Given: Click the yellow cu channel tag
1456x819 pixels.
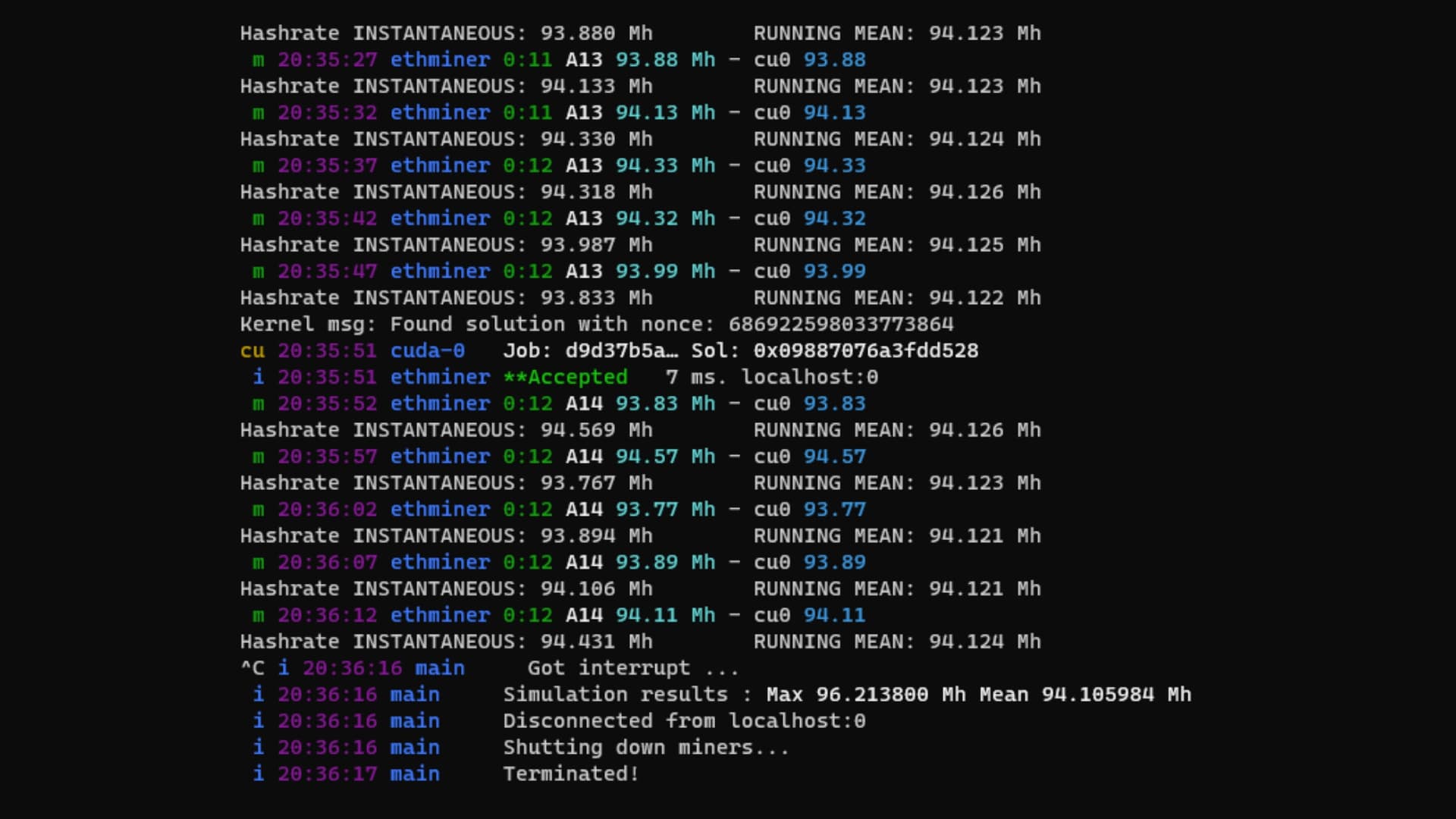Looking at the screenshot, I should [253, 351].
